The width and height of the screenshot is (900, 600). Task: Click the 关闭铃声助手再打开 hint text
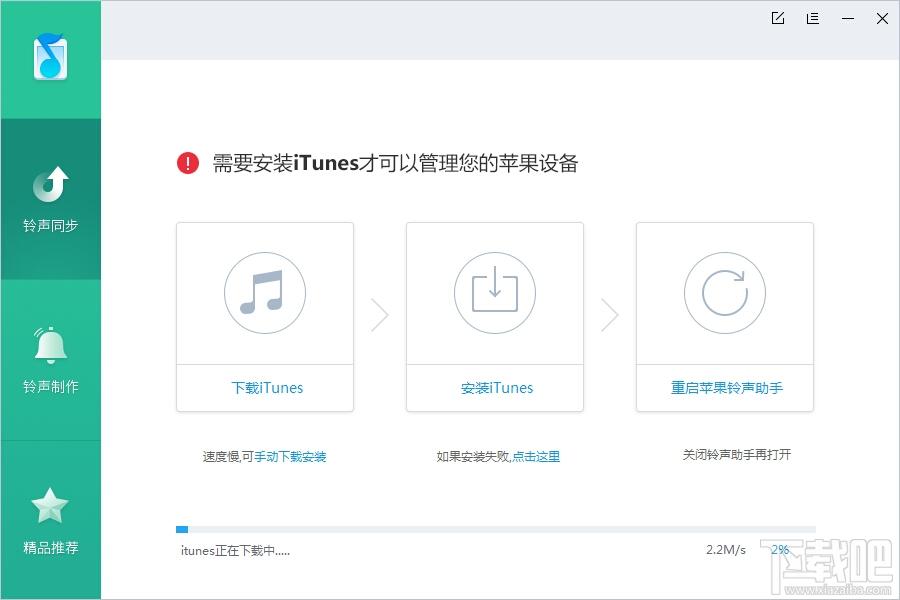[x=737, y=455]
